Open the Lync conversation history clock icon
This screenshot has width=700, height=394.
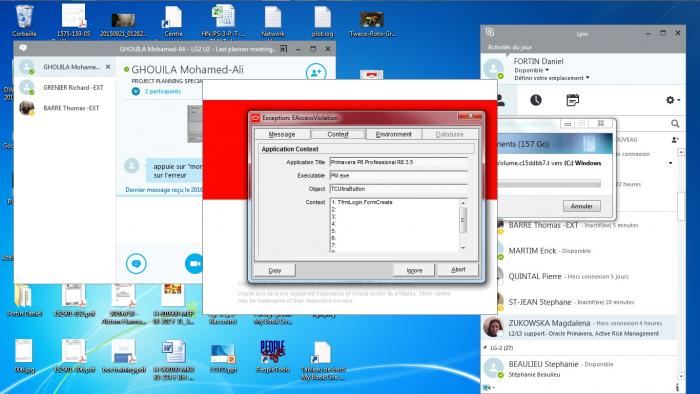point(536,100)
